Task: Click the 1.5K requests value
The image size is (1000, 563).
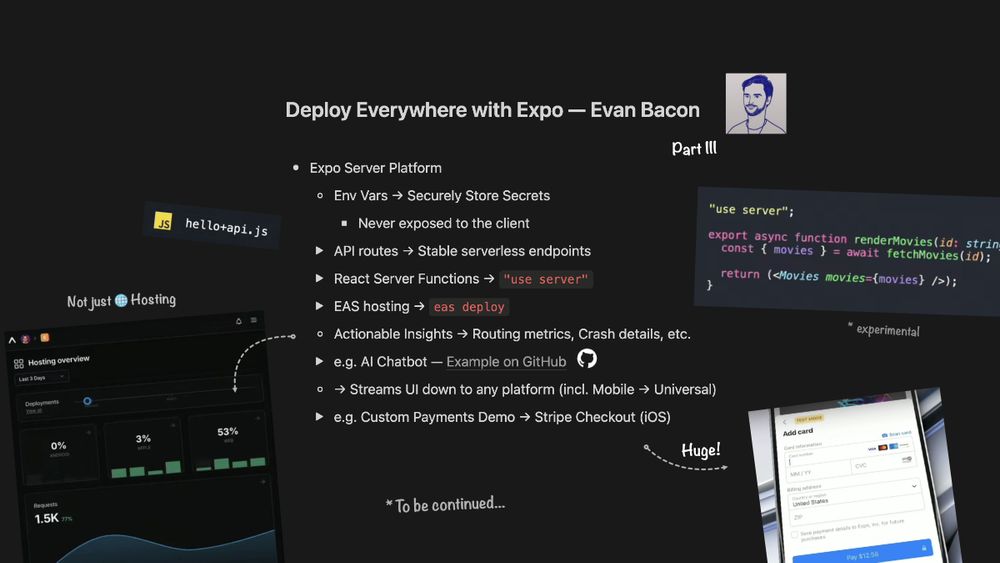Action: [x=47, y=518]
